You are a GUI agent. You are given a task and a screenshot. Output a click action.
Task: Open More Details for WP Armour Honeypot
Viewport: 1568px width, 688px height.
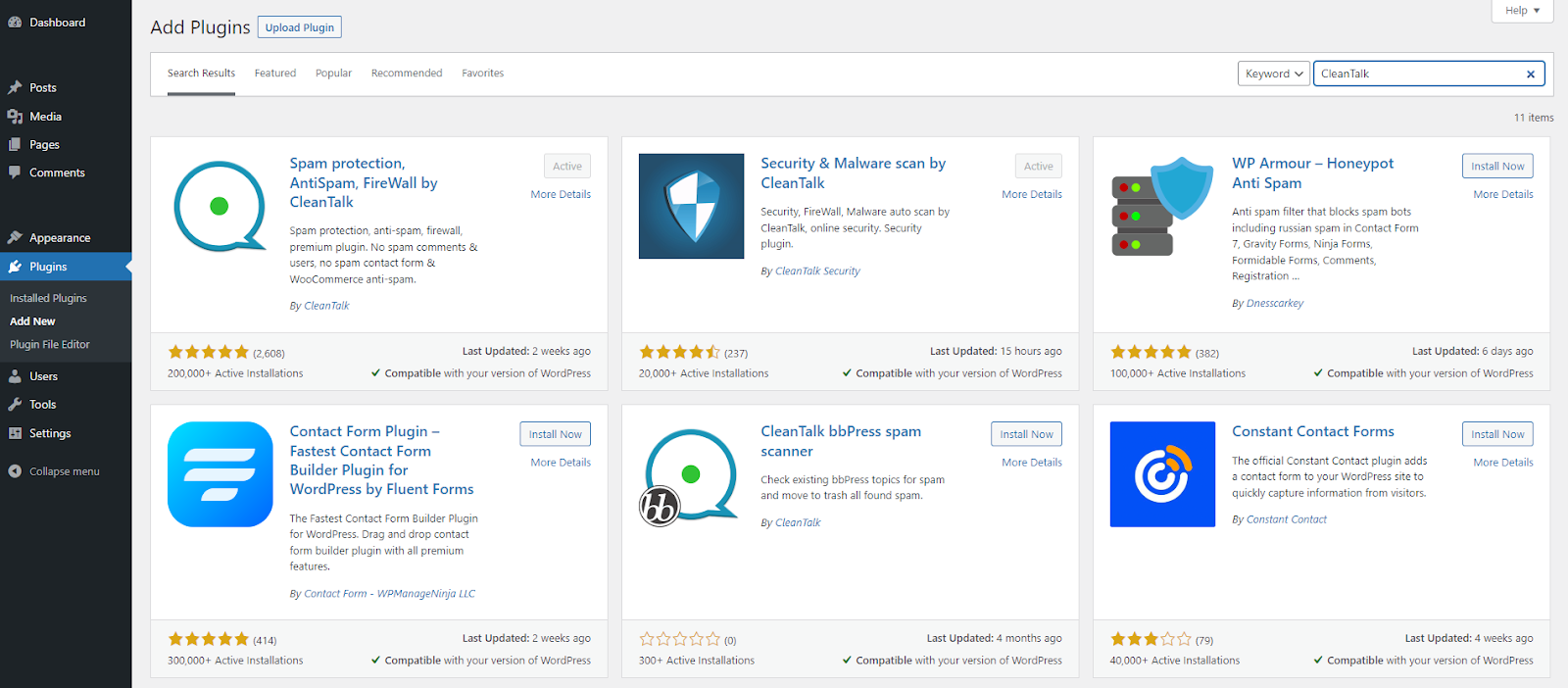1503,194
